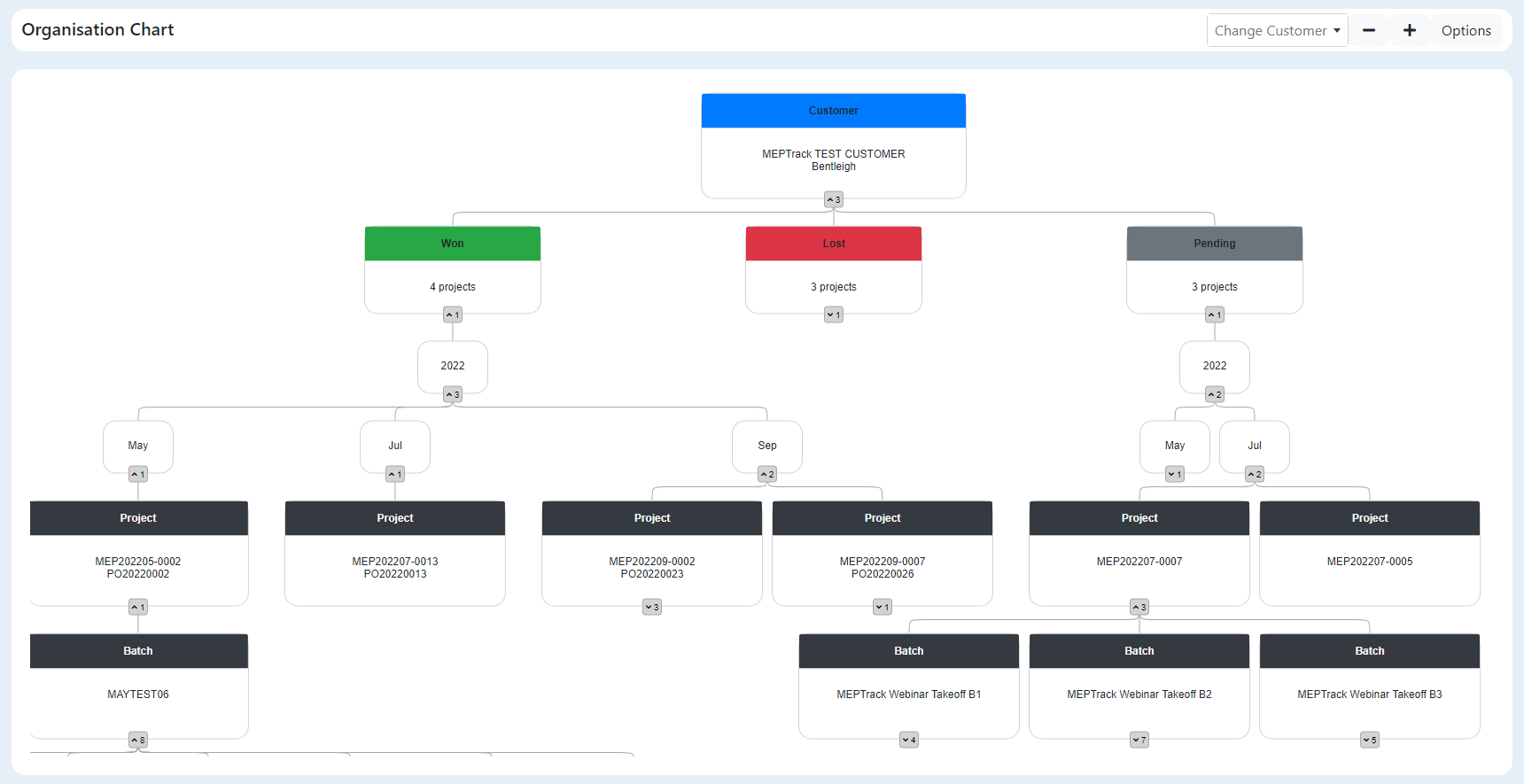Image resolution: width=1524 pixels, height=784 pixels.
Task: Expand MEPTrack Webinar Takeoff B3 batch
Action: point(1370,740)
